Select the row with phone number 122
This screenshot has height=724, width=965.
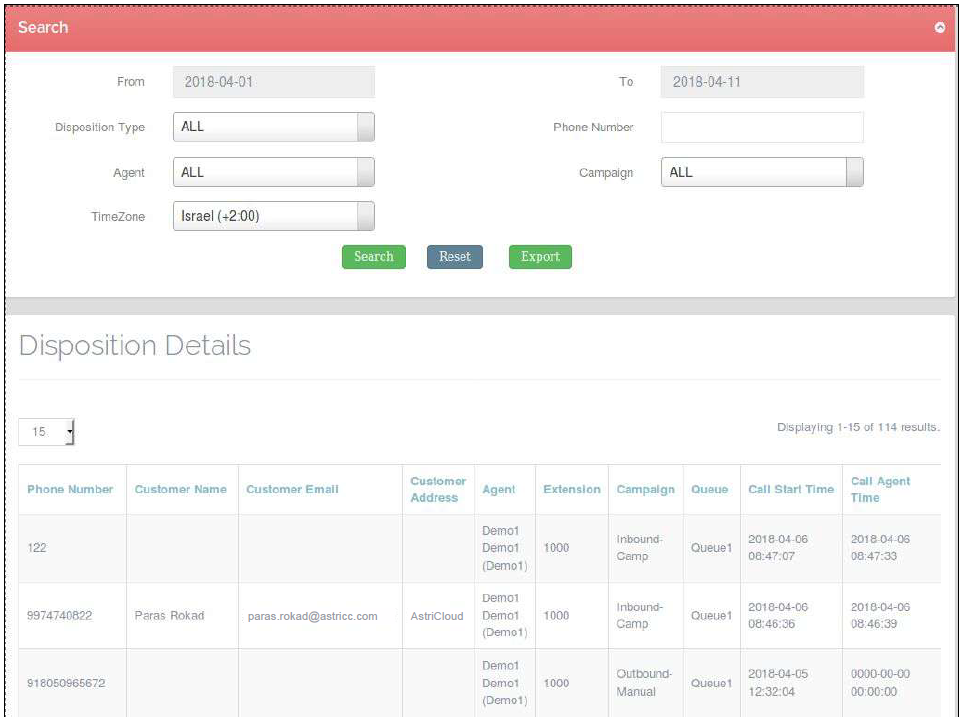tap(300, 548)
